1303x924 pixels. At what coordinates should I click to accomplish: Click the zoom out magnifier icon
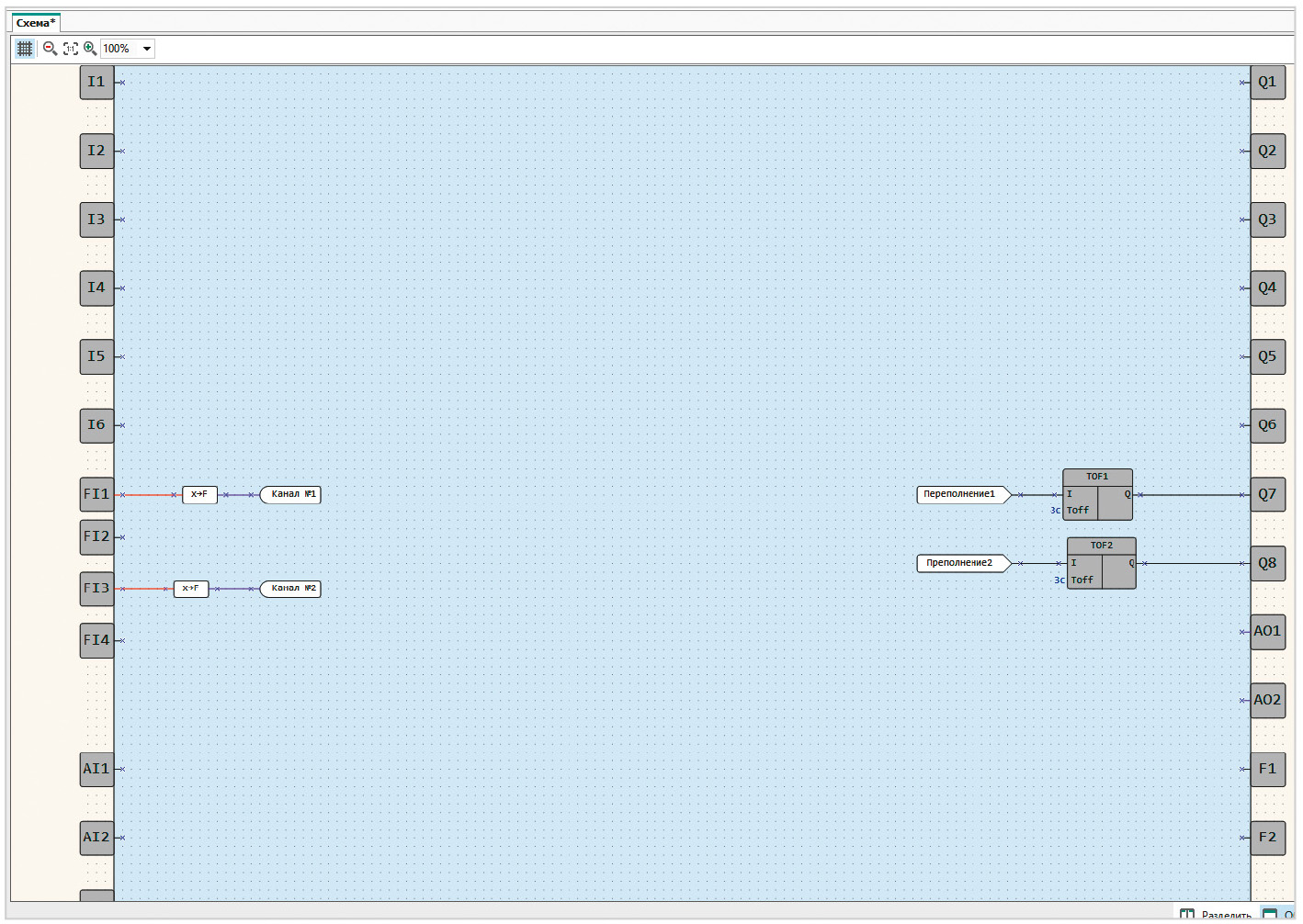(x=50, y=49)
